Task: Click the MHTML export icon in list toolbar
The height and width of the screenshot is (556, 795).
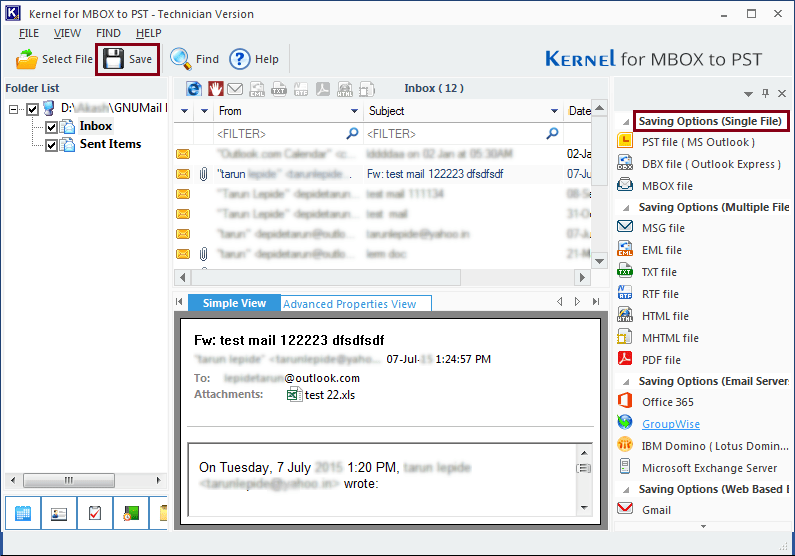Action: point(367,89)
